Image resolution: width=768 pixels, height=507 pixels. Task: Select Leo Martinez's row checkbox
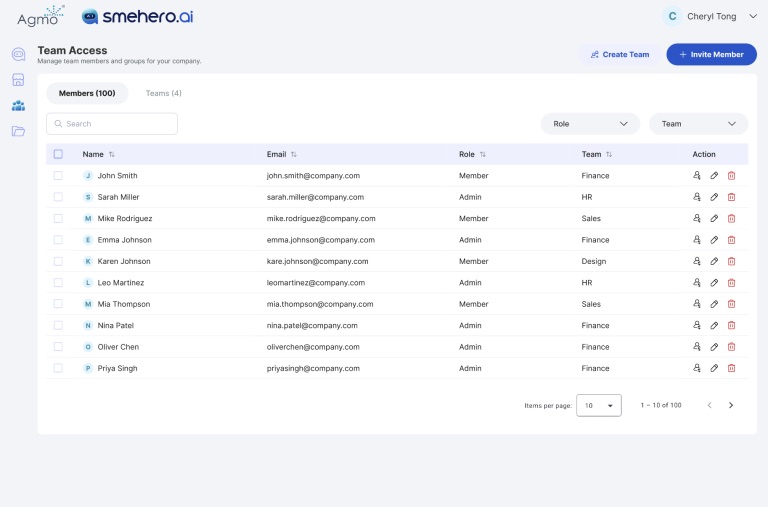pyautogui.click(x=58, y=283)
